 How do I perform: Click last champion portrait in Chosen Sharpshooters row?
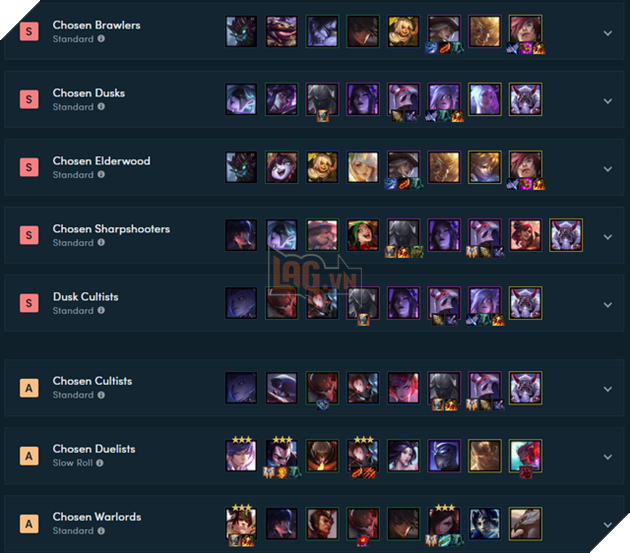point(566,235)
